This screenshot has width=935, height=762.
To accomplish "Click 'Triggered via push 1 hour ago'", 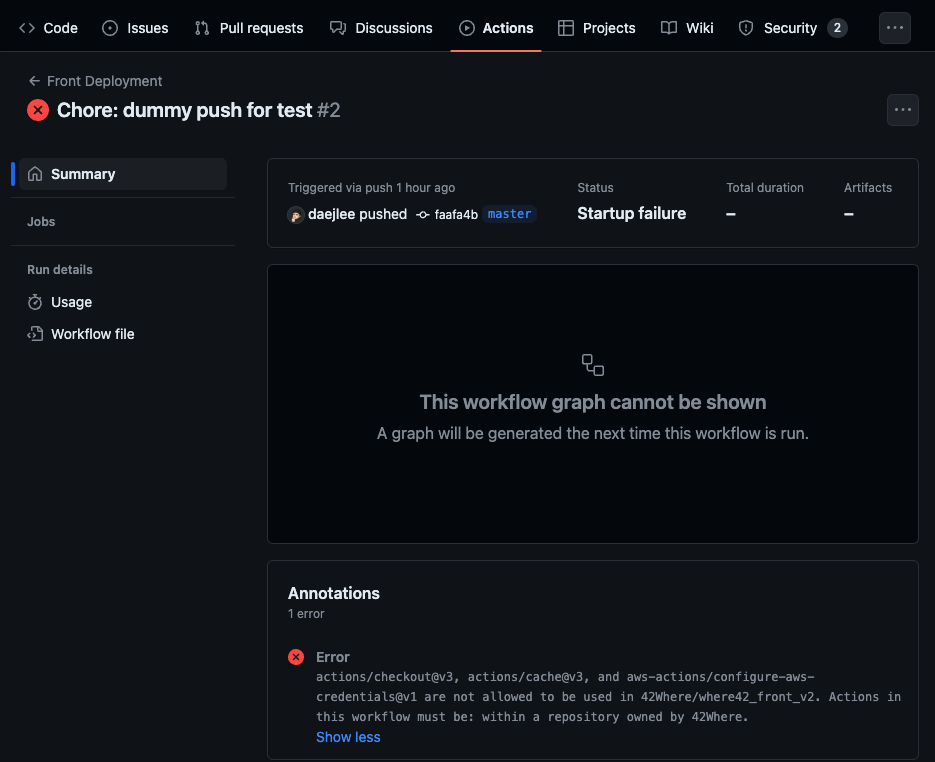I will pos(371,188).
